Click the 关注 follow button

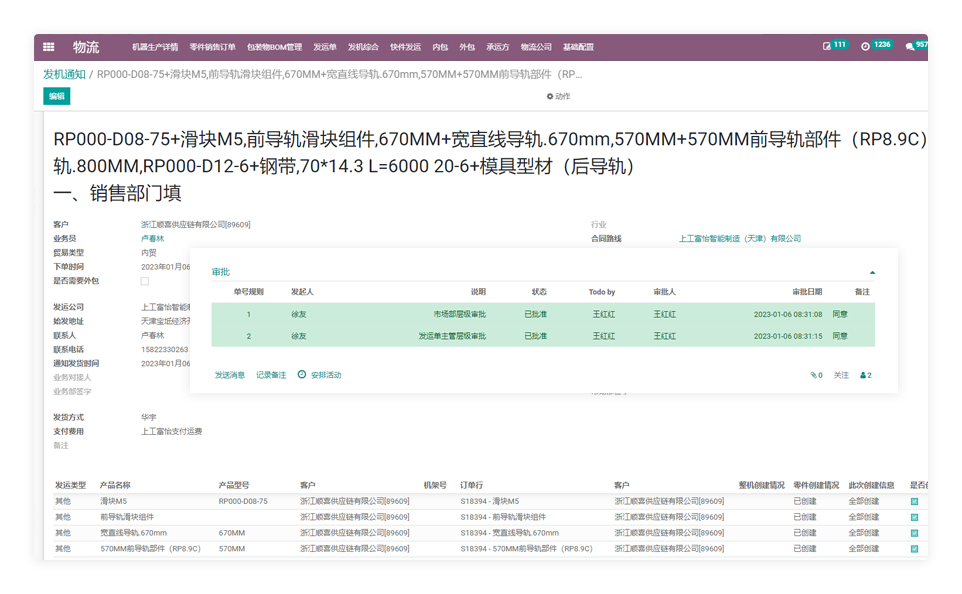click(841, 376)
